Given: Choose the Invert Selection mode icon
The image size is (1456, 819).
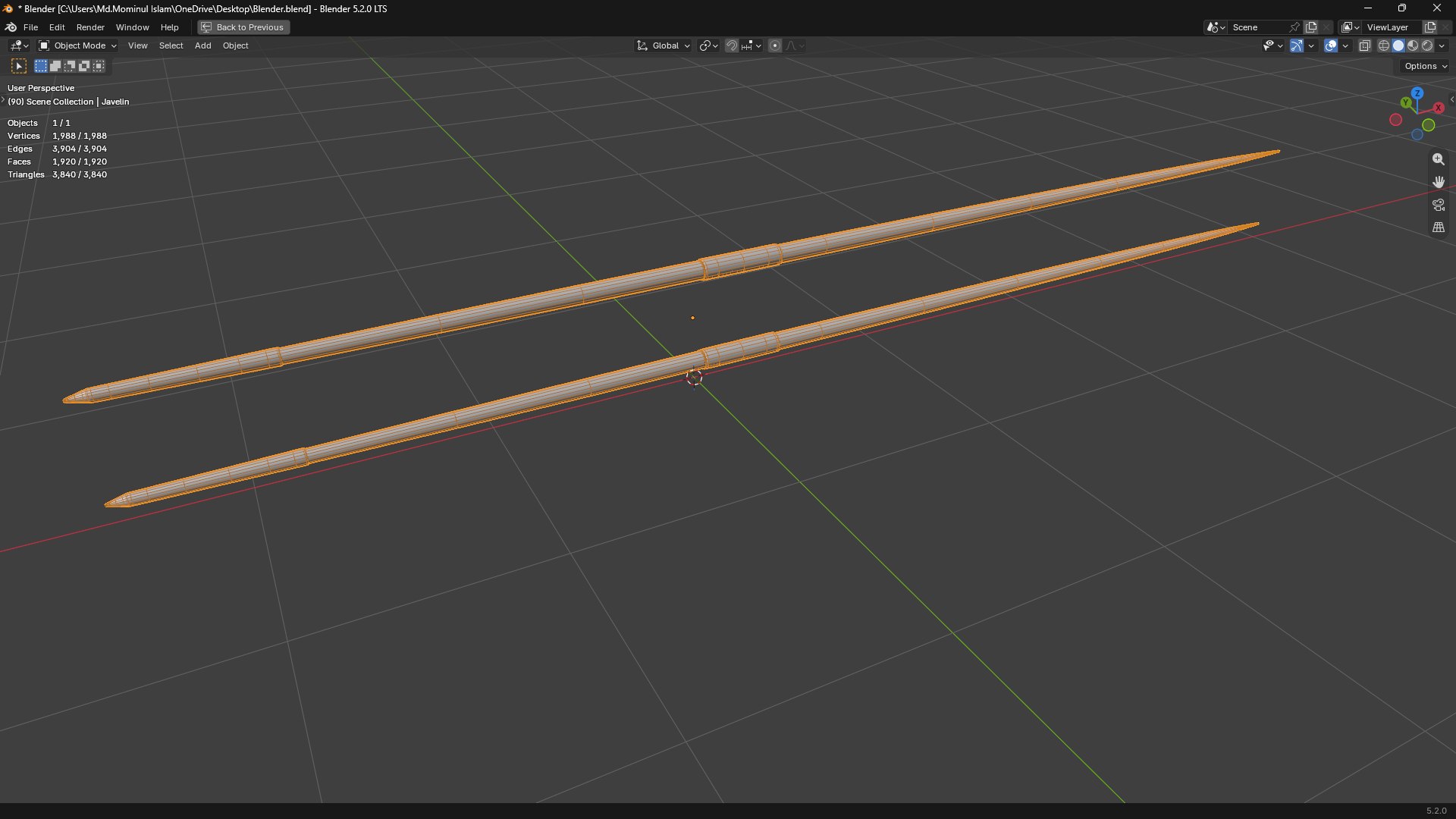Looking at the screenshot, I should pyautogui.click(x=84, y=66).
